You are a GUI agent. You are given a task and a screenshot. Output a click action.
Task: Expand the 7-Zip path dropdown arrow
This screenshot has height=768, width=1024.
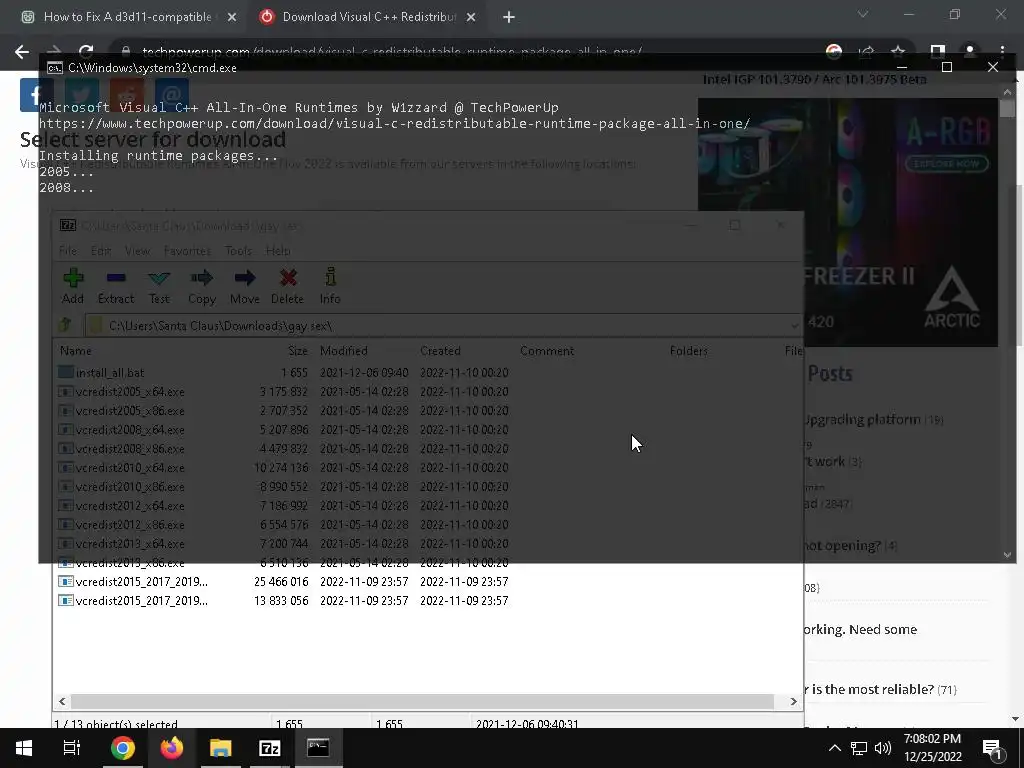794,325
